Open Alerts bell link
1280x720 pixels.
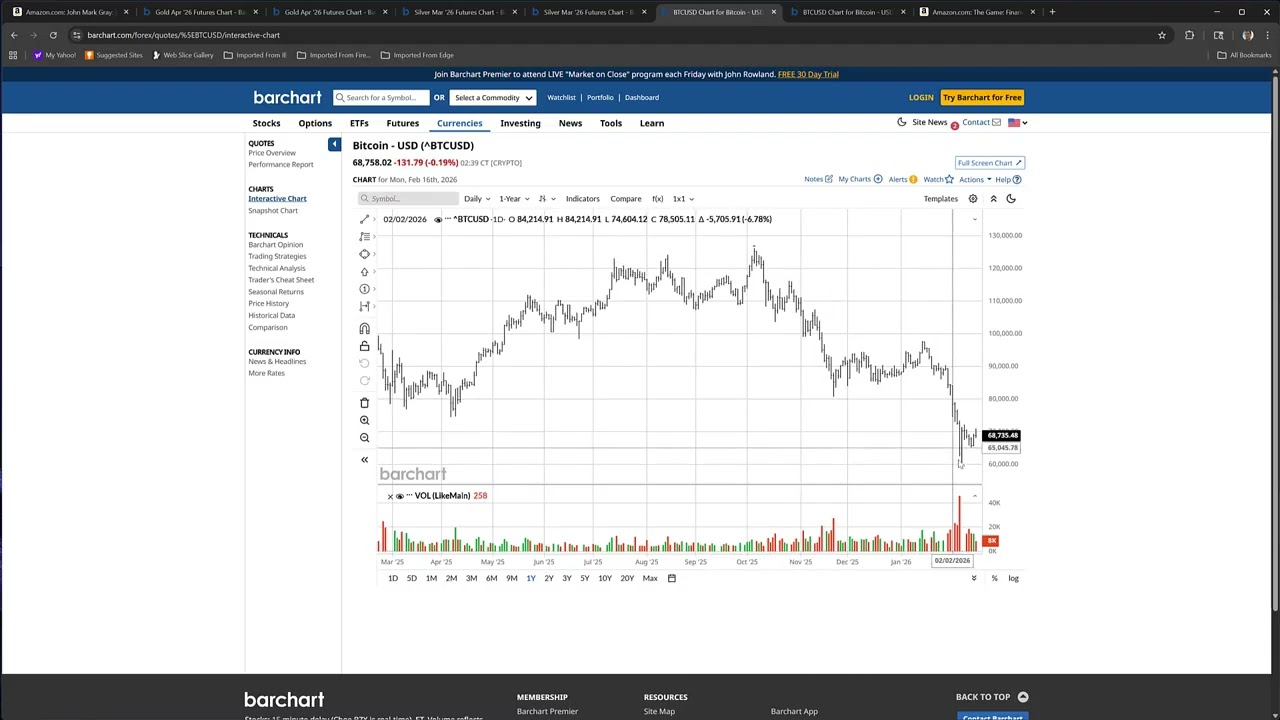click(903, 180)
